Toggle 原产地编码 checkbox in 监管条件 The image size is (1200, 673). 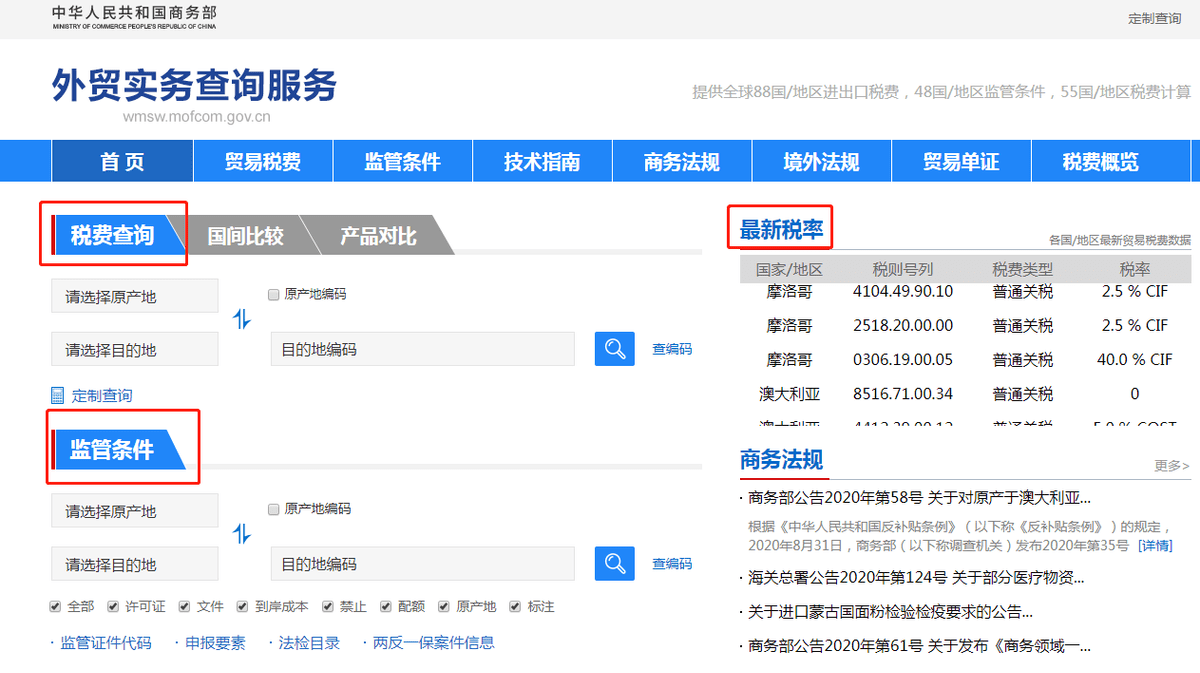pos(273,509)
